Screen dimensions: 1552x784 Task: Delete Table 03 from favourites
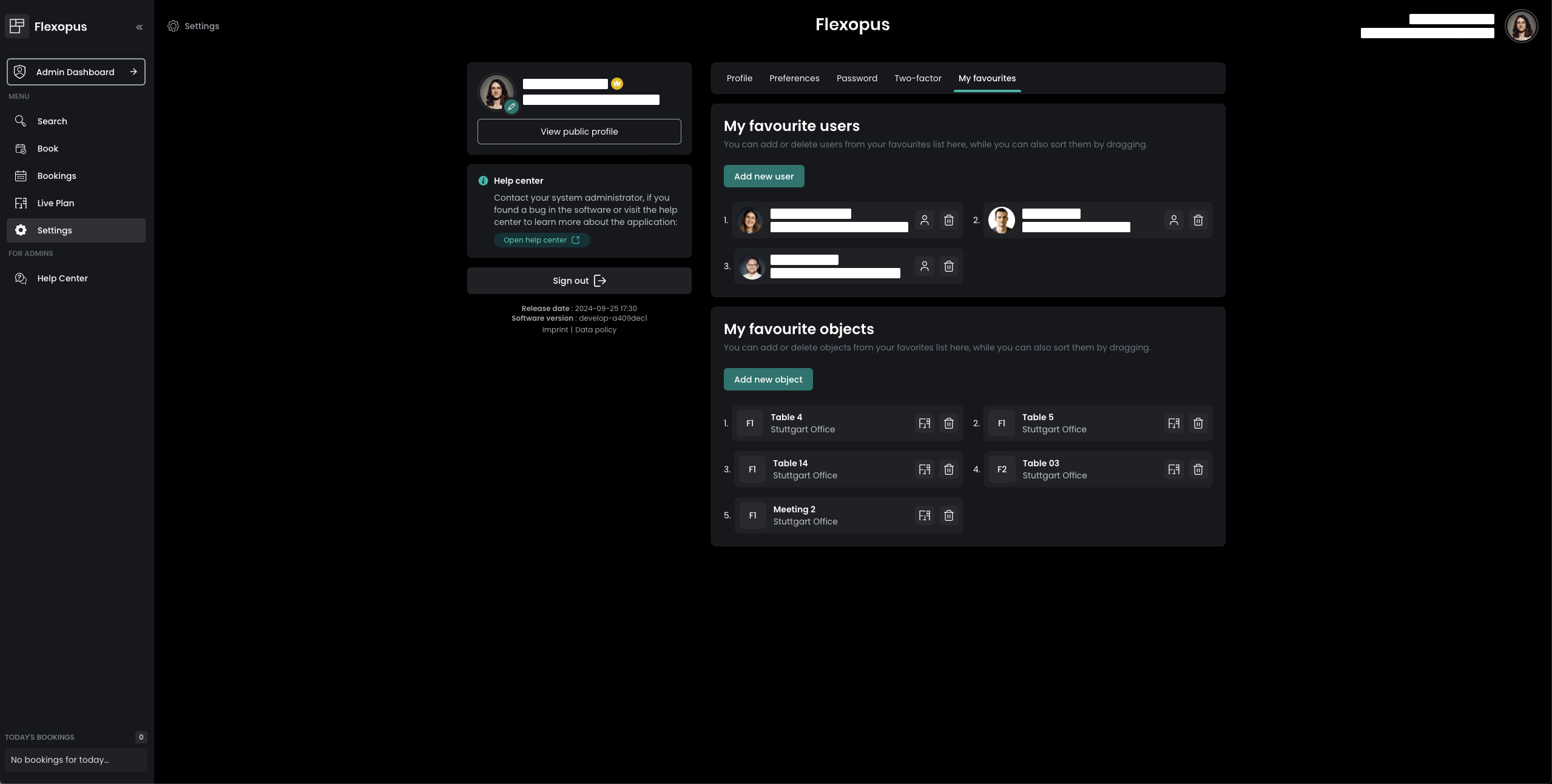click(x=1198, y=469)
